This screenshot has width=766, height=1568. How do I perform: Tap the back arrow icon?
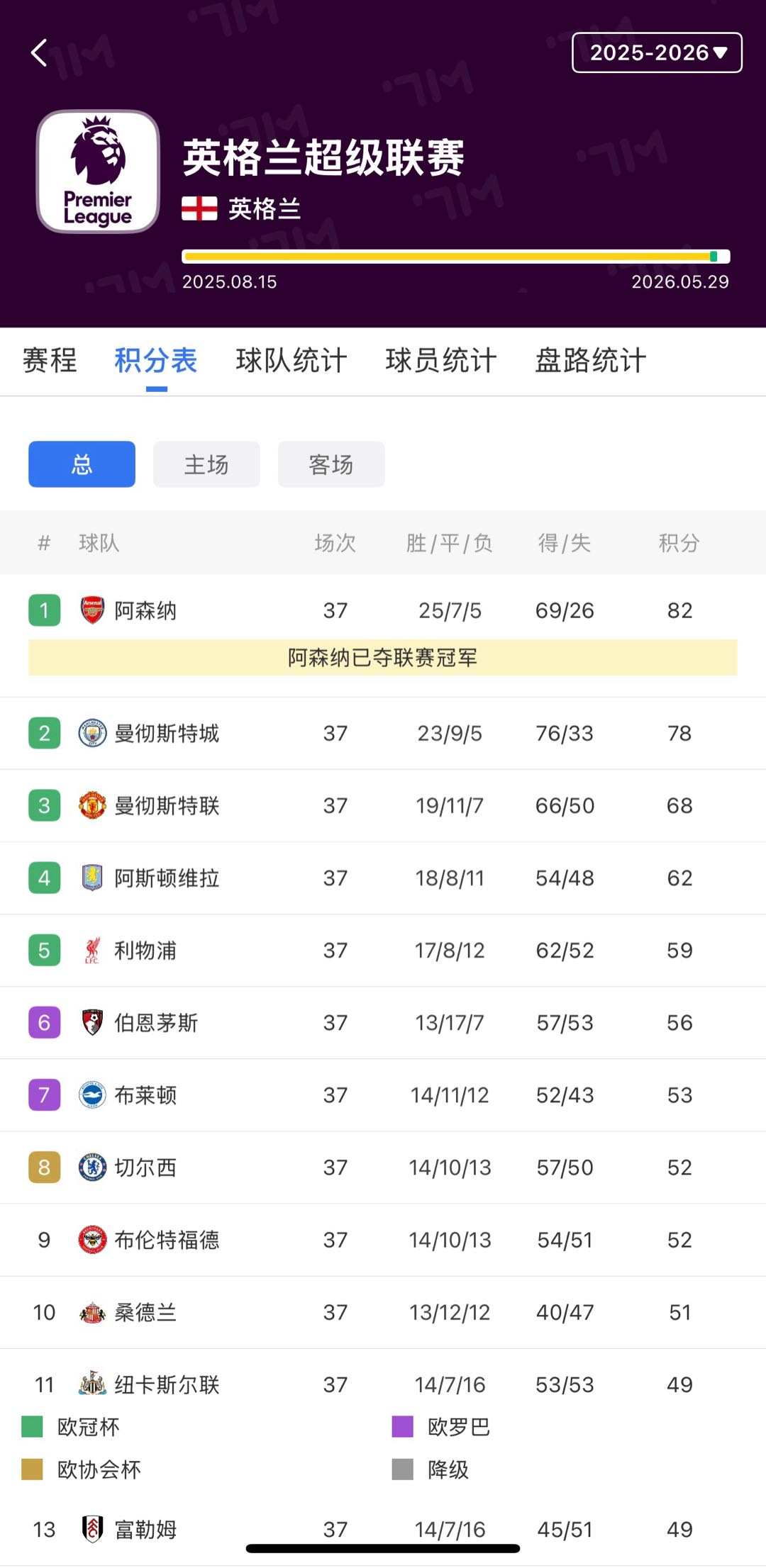click(39, 52)
